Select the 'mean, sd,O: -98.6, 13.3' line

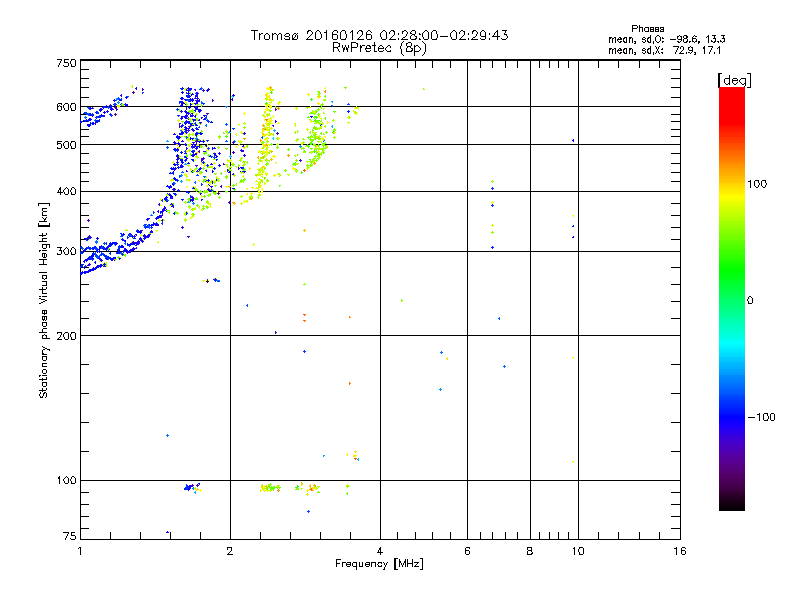pos(666,39)
